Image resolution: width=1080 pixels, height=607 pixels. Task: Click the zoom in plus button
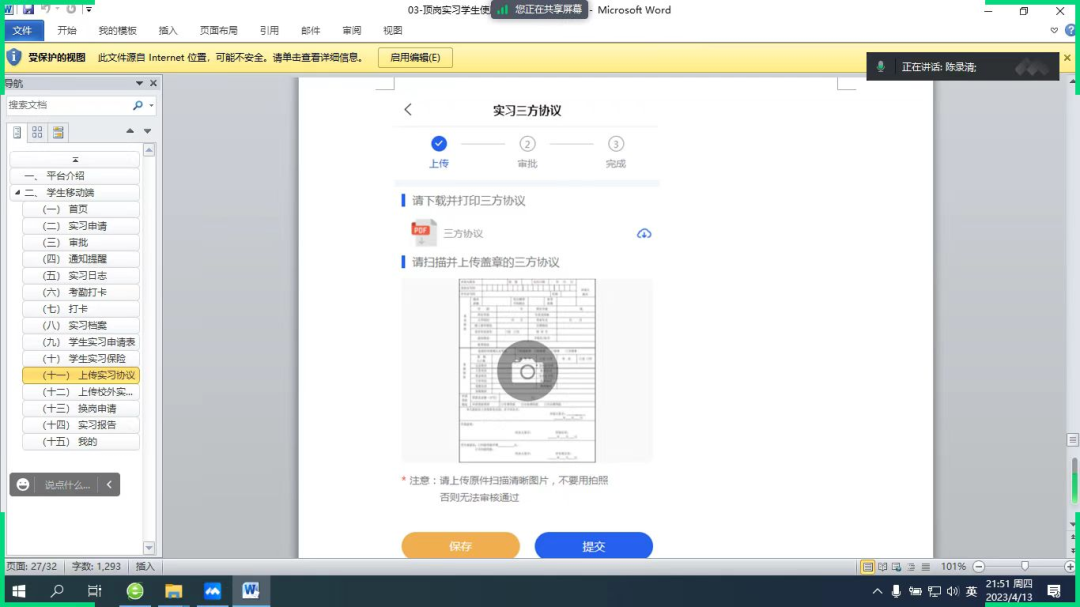pos(1070,567)
